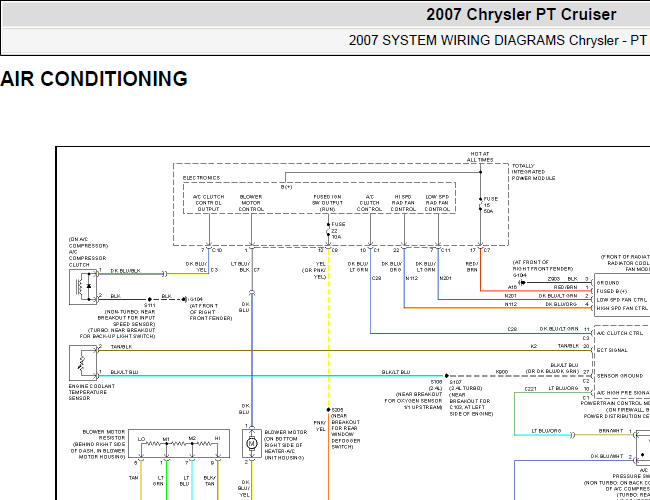Click the "BLOWER MOTOR CONTROL" label
Image resolution: width=650 pixels, height=500 pixels.
tap(251, 203)
